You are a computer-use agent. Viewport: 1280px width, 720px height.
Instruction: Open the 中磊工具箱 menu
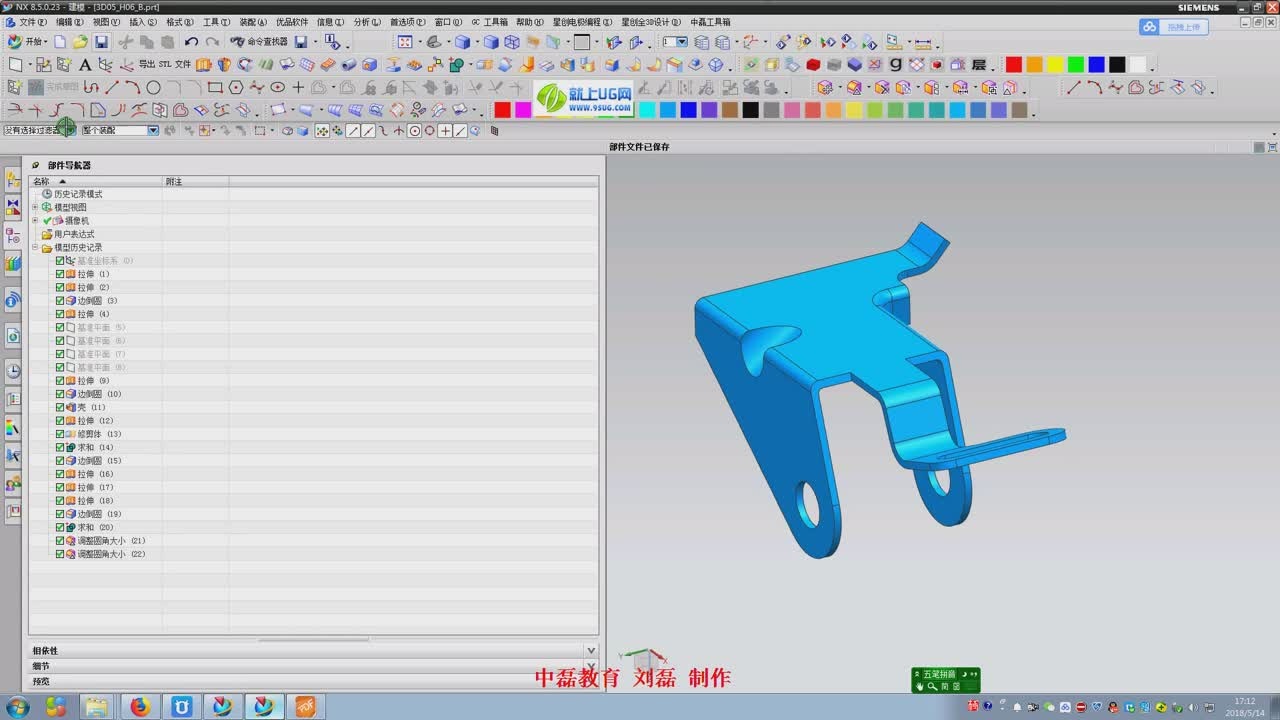click(710, 22)
